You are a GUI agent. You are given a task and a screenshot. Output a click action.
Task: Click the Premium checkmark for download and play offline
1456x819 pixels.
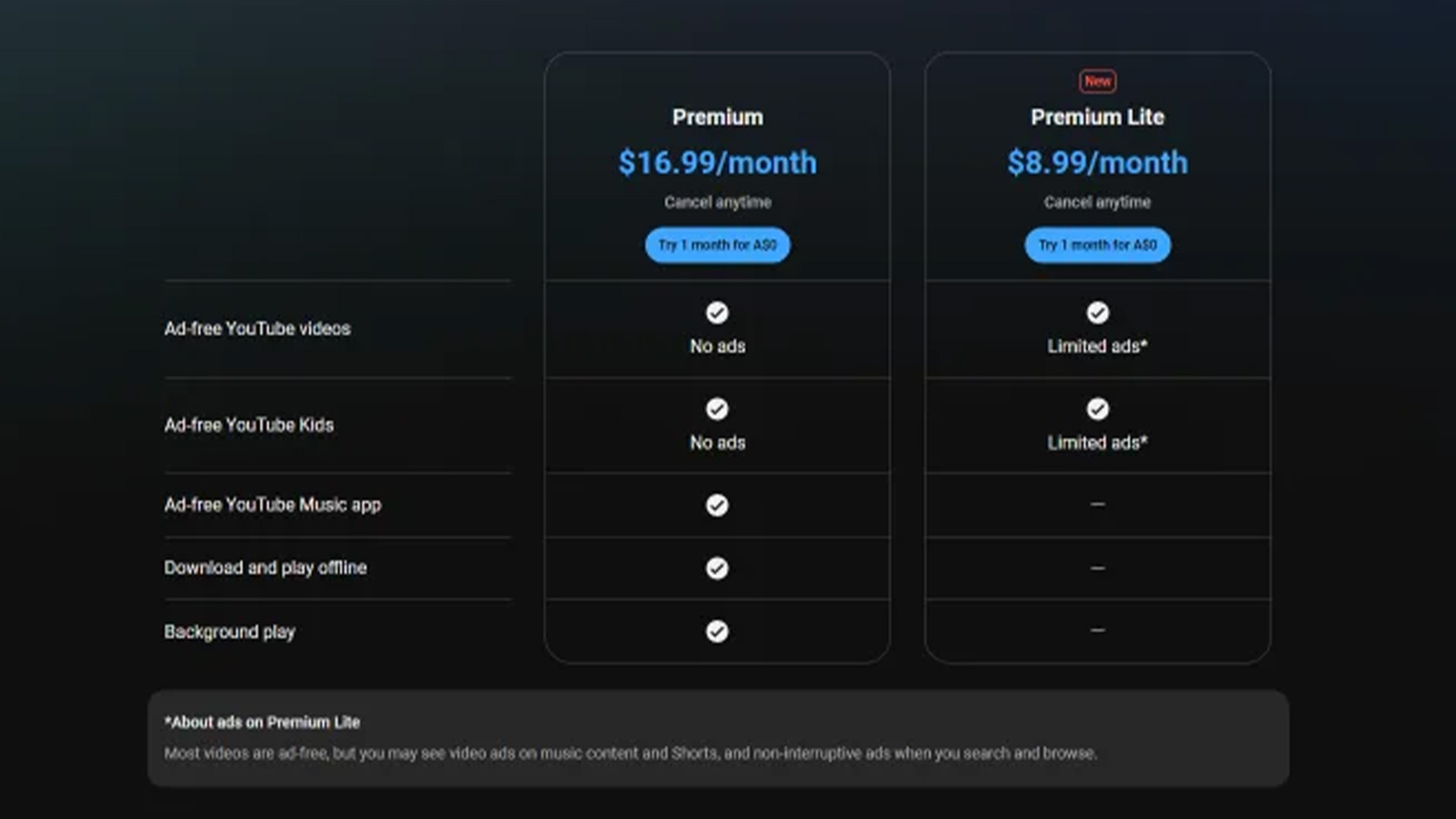pos(717,568)
